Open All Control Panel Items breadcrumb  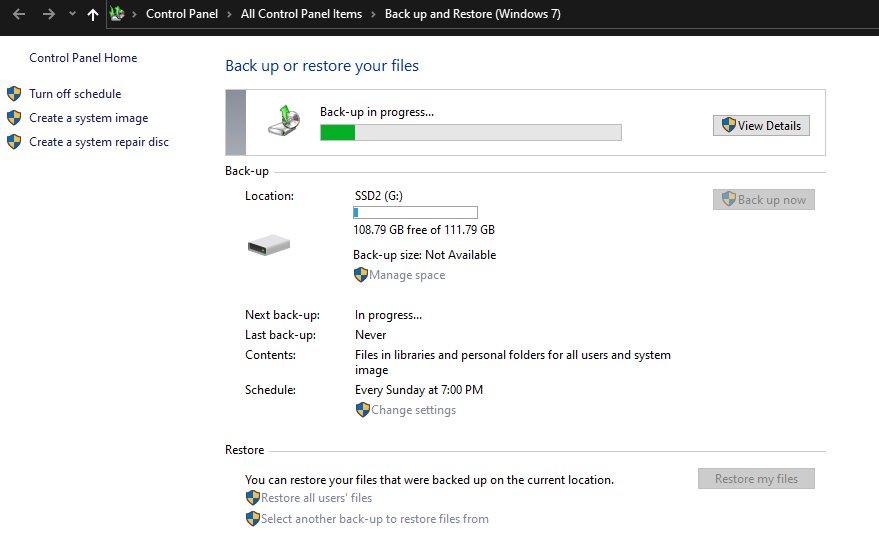[301, 14]
